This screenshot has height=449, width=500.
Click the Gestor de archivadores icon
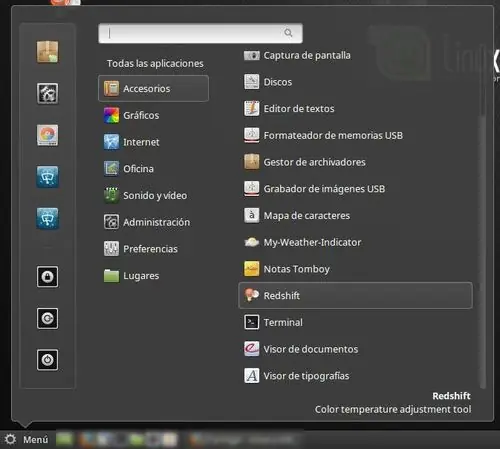(252, 162)
